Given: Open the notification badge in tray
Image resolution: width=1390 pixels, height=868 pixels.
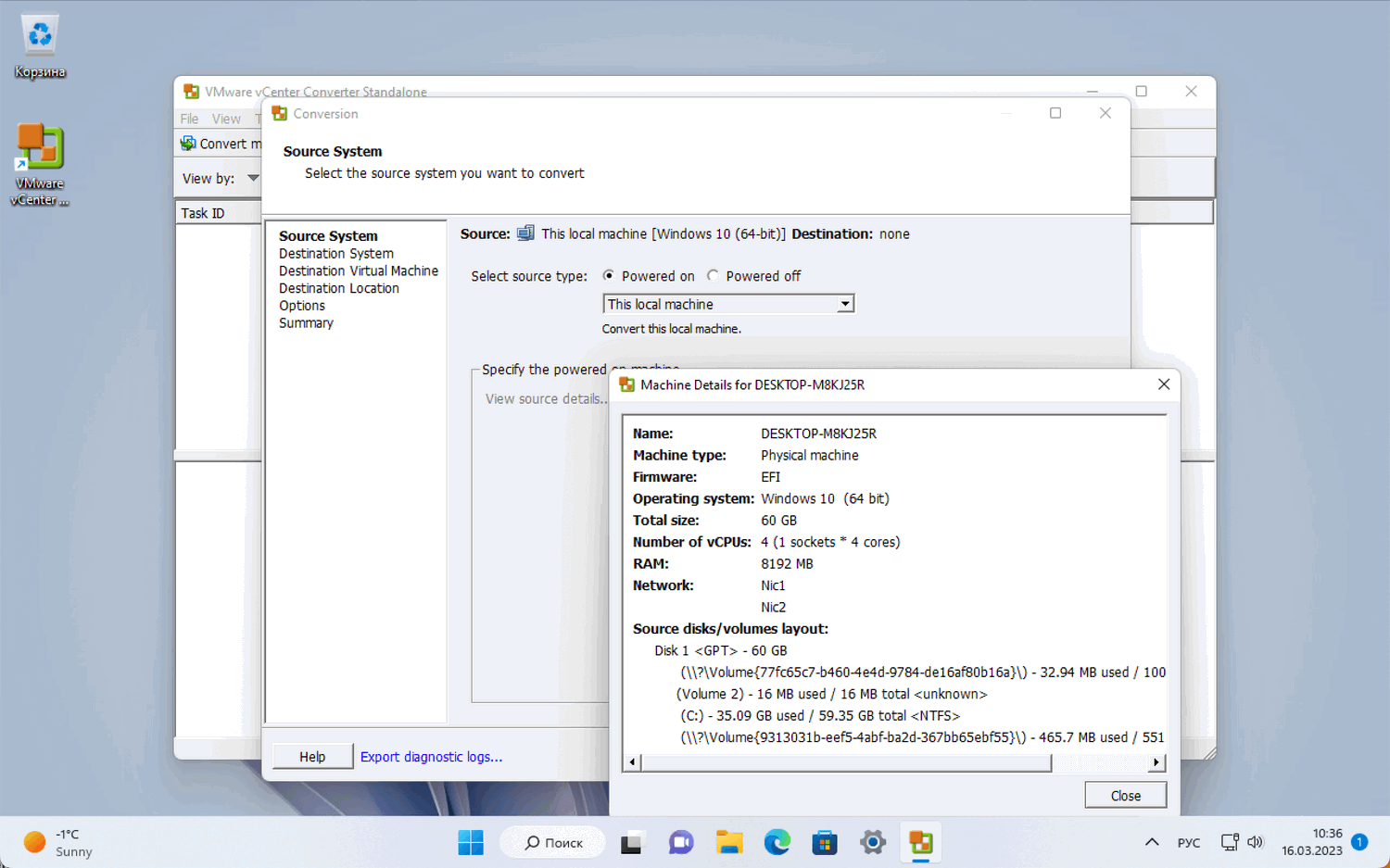Looking at the screenshot, I should point(1359,842).
